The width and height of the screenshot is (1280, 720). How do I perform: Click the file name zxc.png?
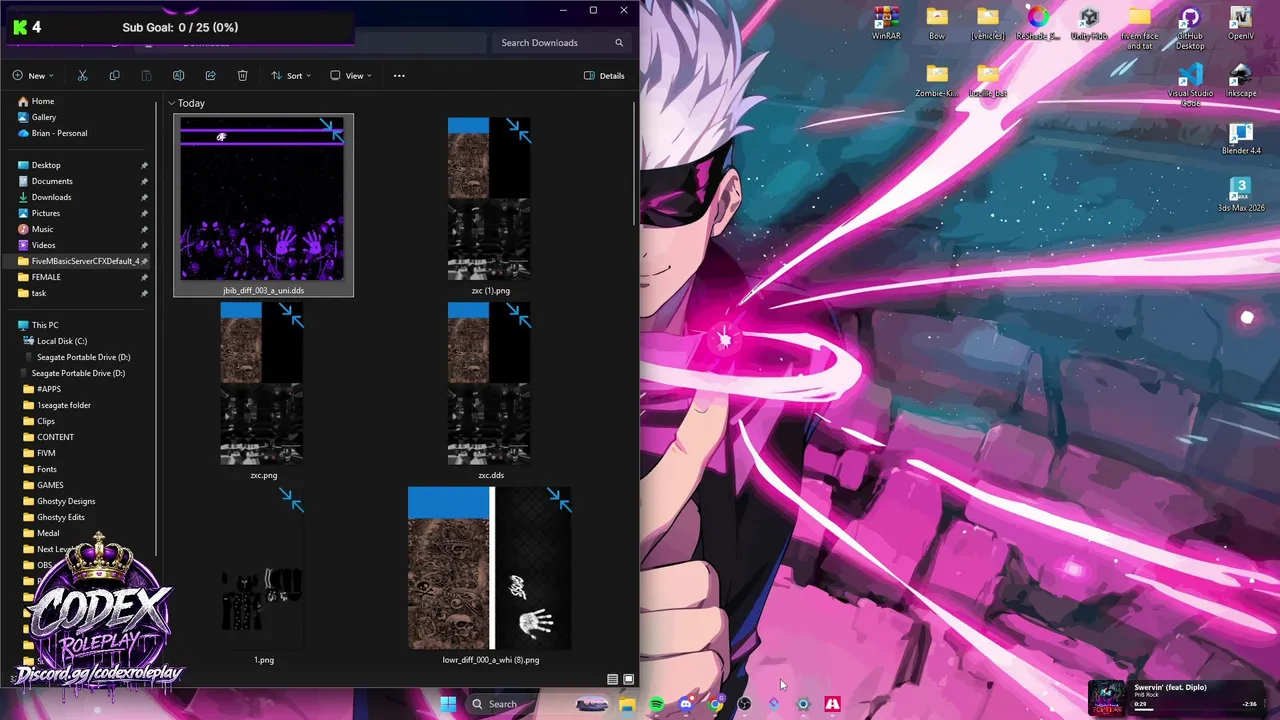263,475
